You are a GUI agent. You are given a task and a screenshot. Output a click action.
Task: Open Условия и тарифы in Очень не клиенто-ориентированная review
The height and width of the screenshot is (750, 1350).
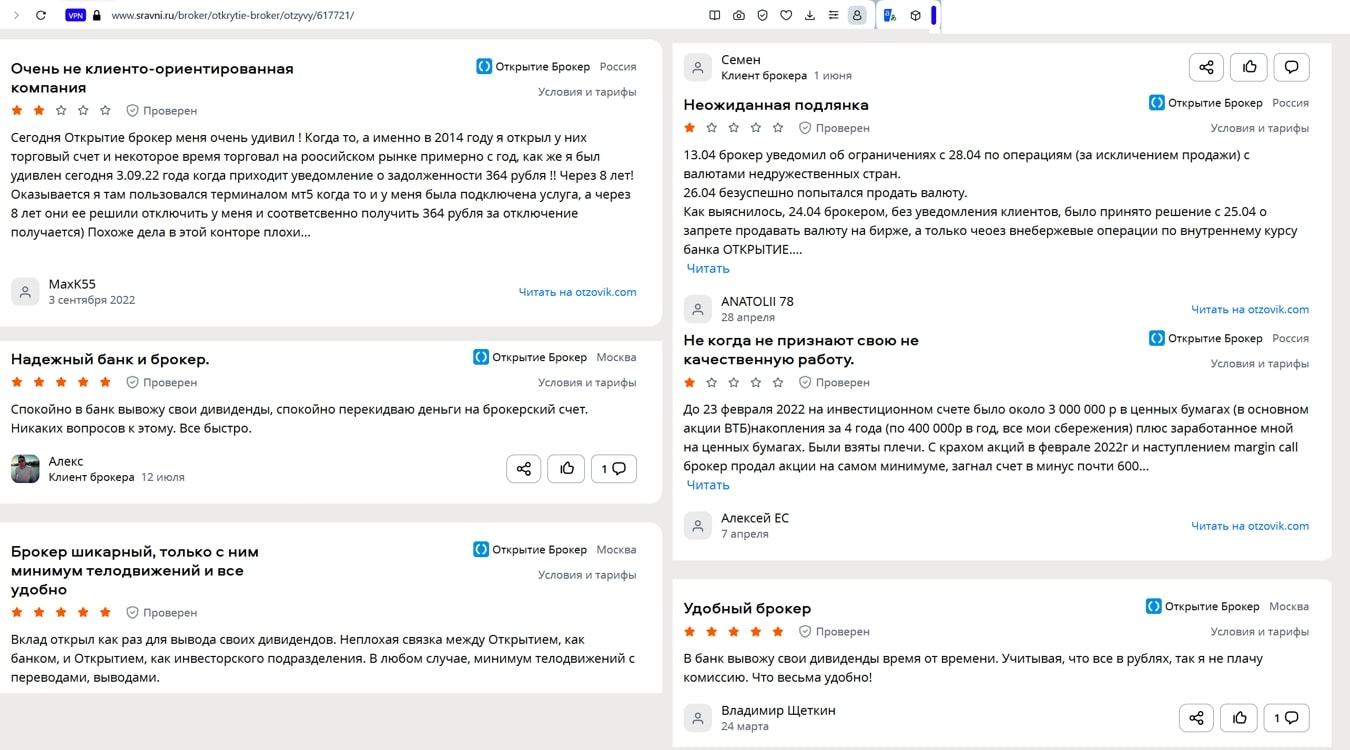point(587,92)
